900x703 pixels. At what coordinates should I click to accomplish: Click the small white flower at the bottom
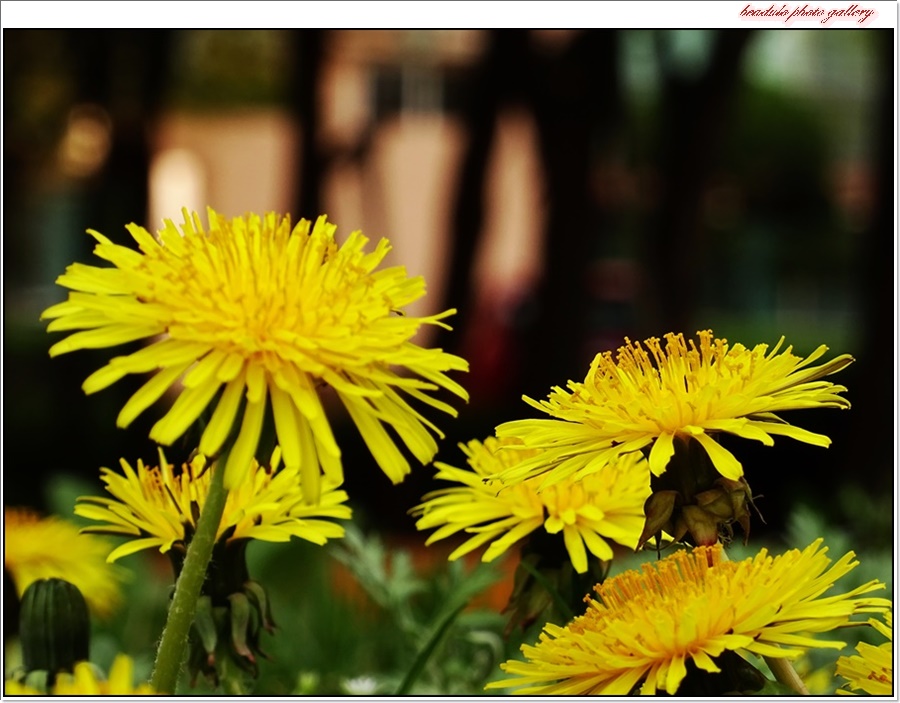[360, 685]
